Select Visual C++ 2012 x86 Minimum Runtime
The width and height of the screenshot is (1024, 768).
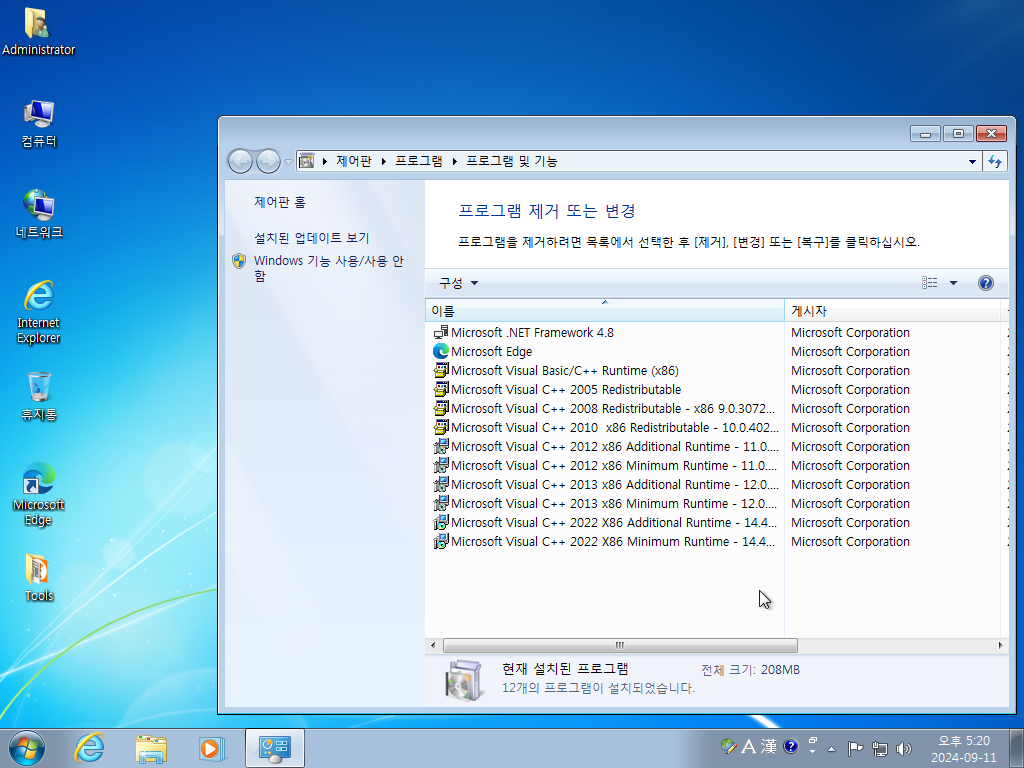tap(605, 465)
